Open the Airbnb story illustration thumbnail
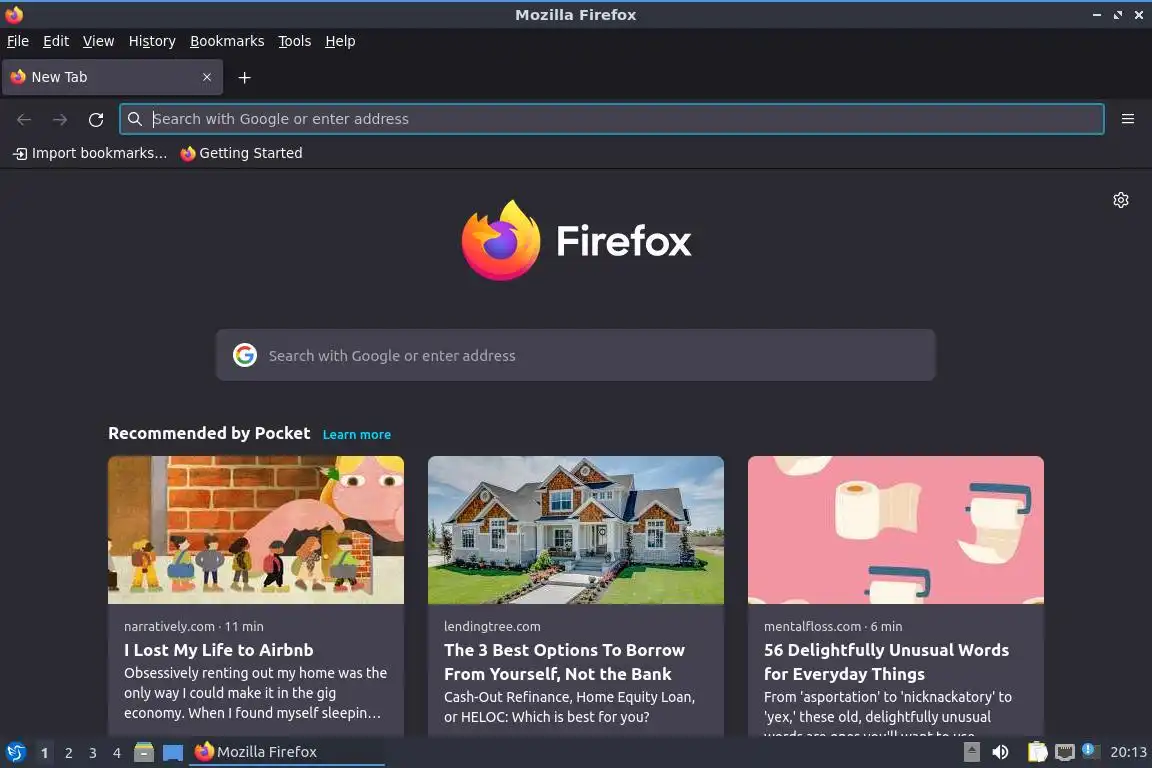 coord(256,530)
